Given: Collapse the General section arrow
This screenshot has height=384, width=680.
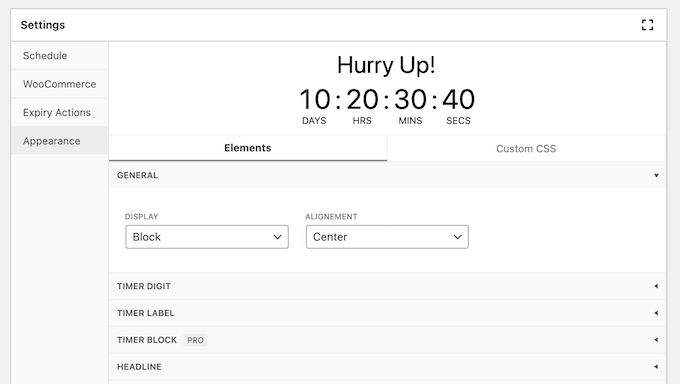Looking at the screenshot, I should (656, 175).
